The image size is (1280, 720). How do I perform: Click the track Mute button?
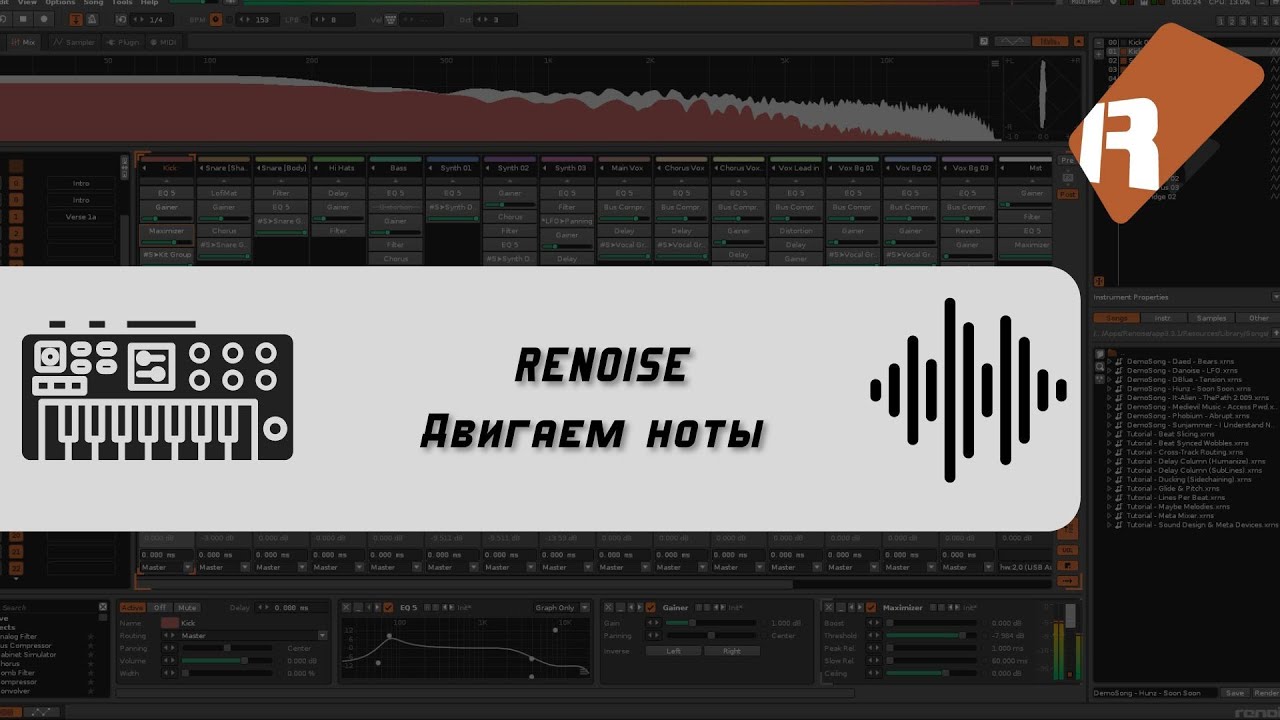click(187, 607)
